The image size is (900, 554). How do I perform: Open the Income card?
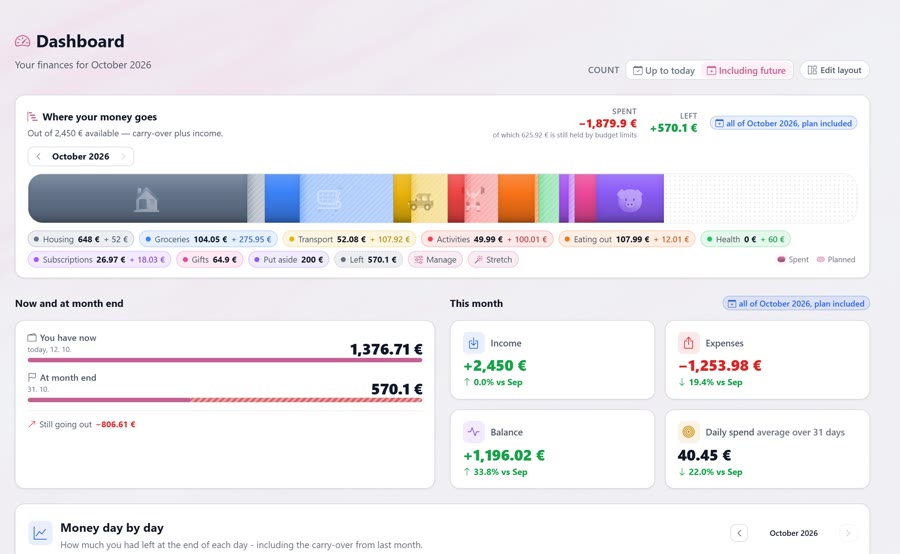[x=552, y=360]
